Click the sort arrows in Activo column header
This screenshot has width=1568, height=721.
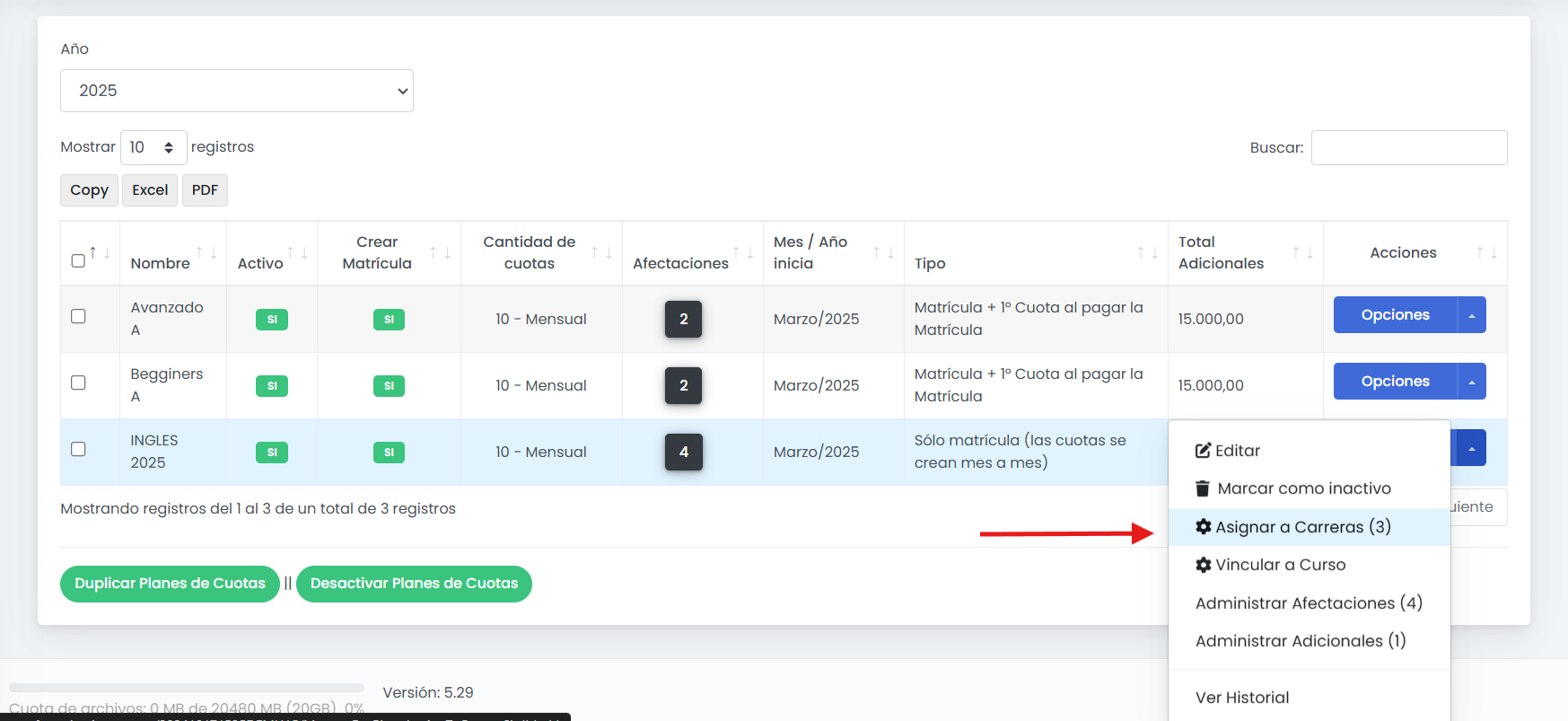(297, 253)
